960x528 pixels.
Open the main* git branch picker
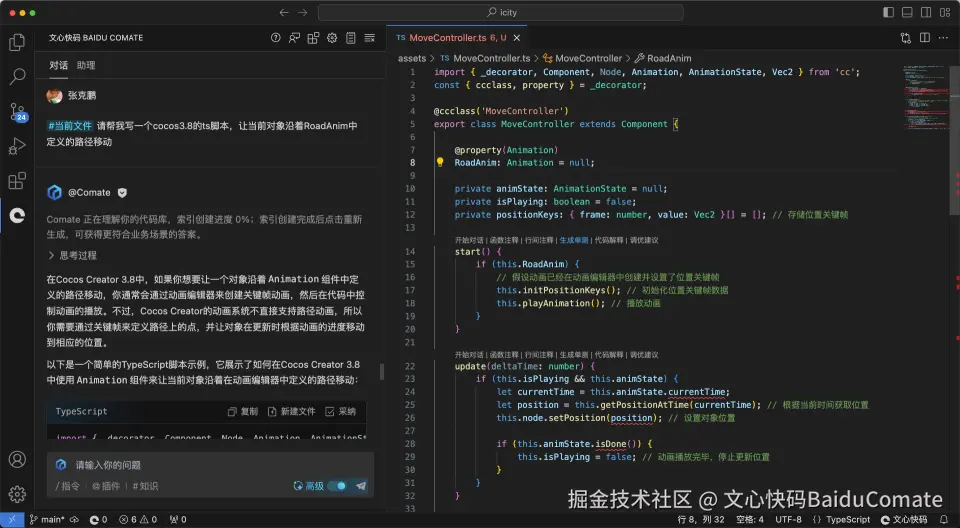(48, 519)
